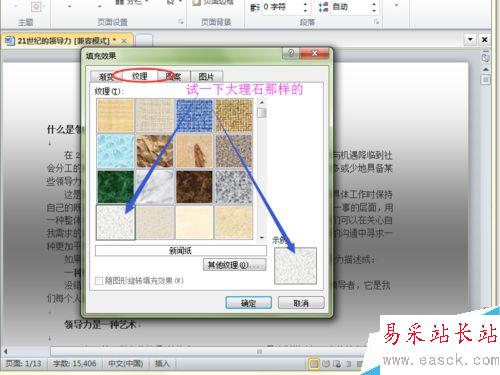Click the 自动 spacing field
This screenshot has height=375, width=500.
350,7
